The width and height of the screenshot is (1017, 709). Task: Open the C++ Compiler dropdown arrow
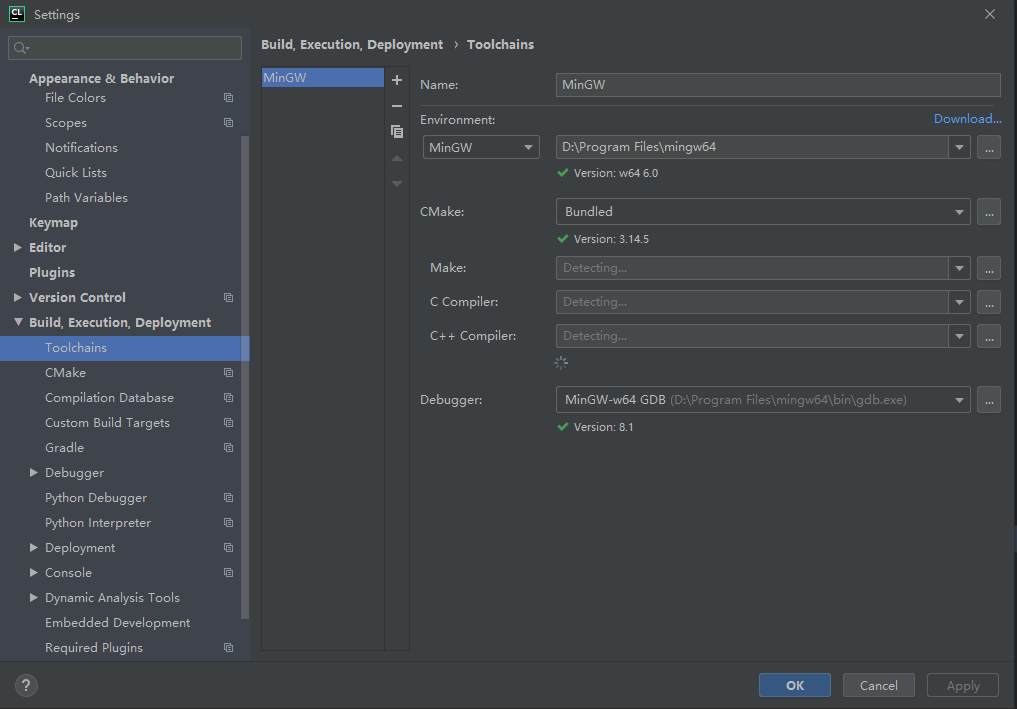959,336
